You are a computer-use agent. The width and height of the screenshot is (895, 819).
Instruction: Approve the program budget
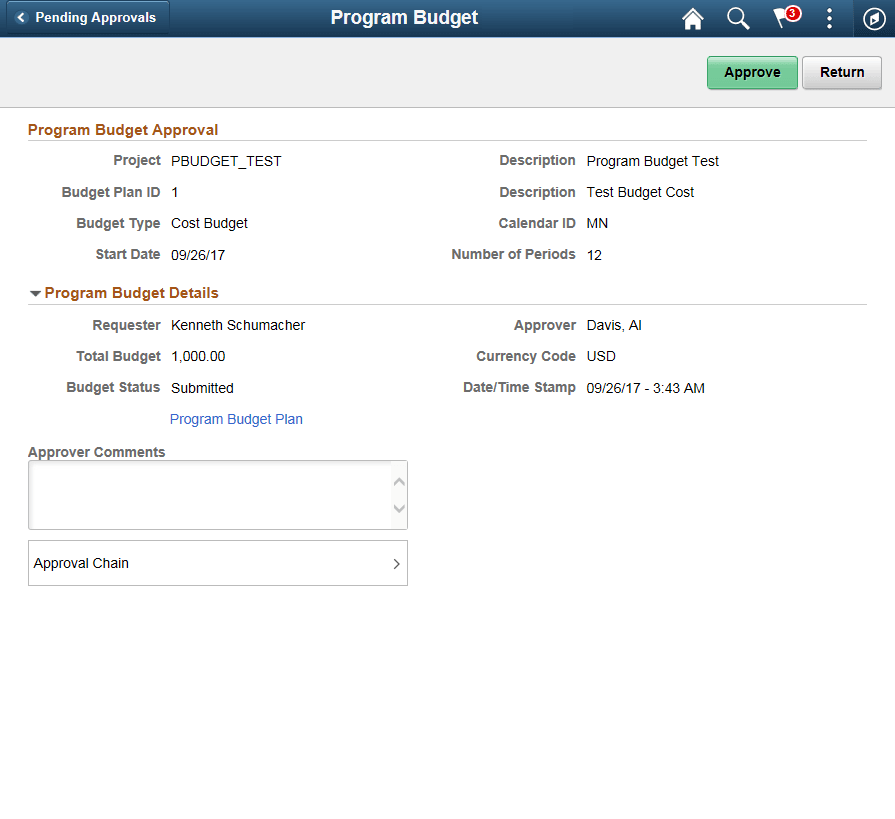pyautogui.click(x=752, y=72)
